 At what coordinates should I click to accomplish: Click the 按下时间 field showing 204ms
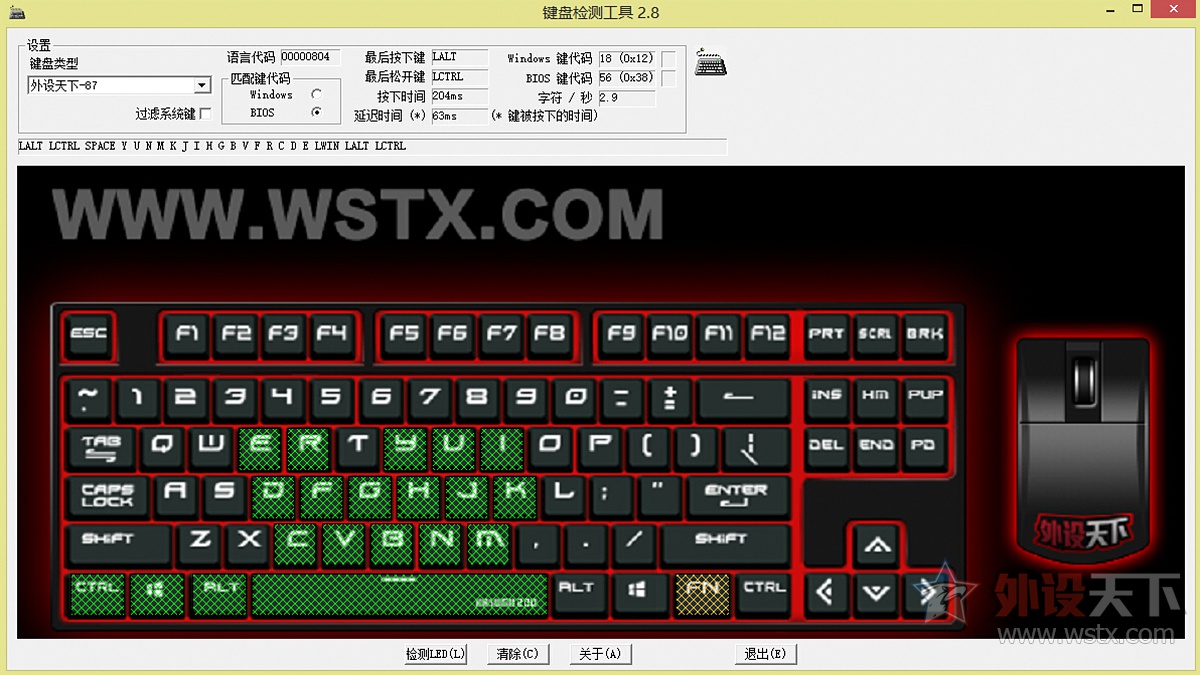460,96
